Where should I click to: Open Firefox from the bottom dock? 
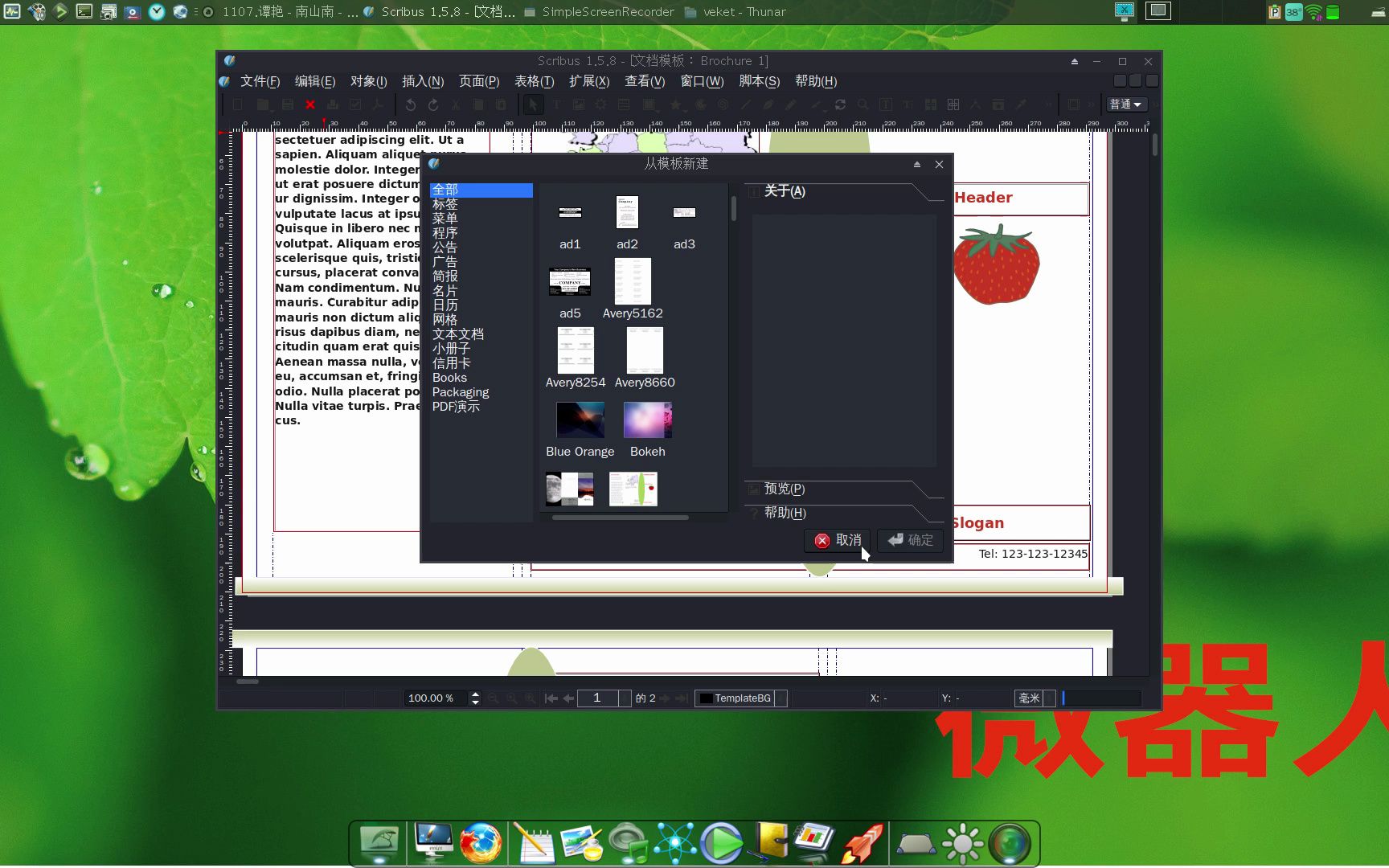481,843
